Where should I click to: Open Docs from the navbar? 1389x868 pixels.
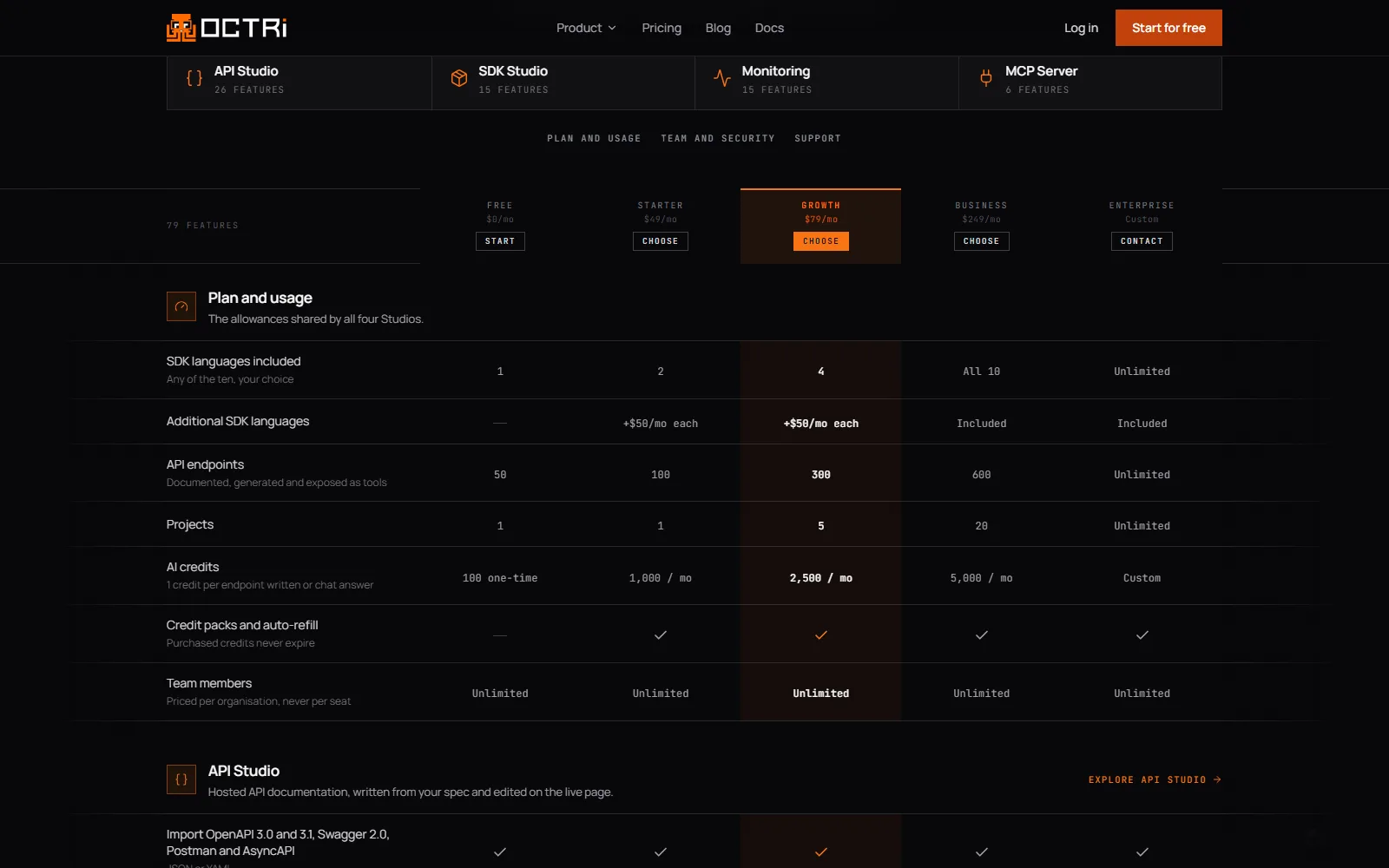click(769, 28)
